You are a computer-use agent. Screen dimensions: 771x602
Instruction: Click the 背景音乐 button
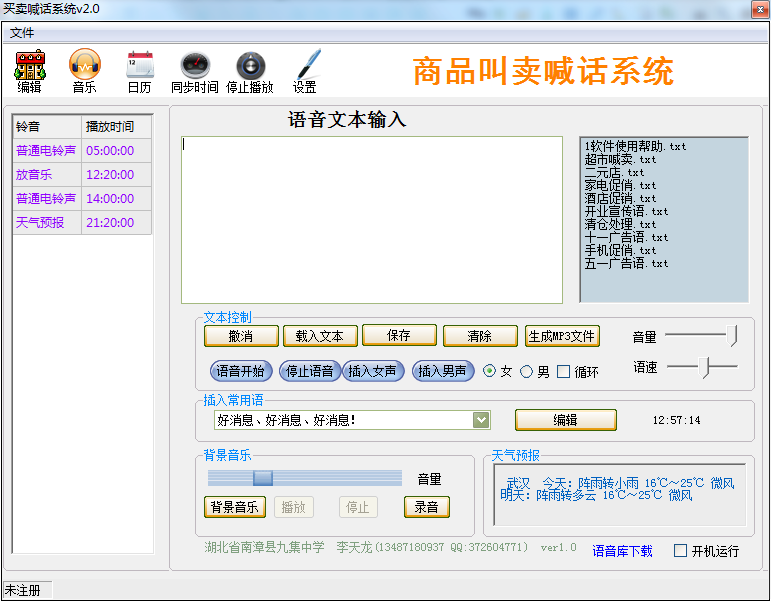pyautogui.click(x=235, y=507)
